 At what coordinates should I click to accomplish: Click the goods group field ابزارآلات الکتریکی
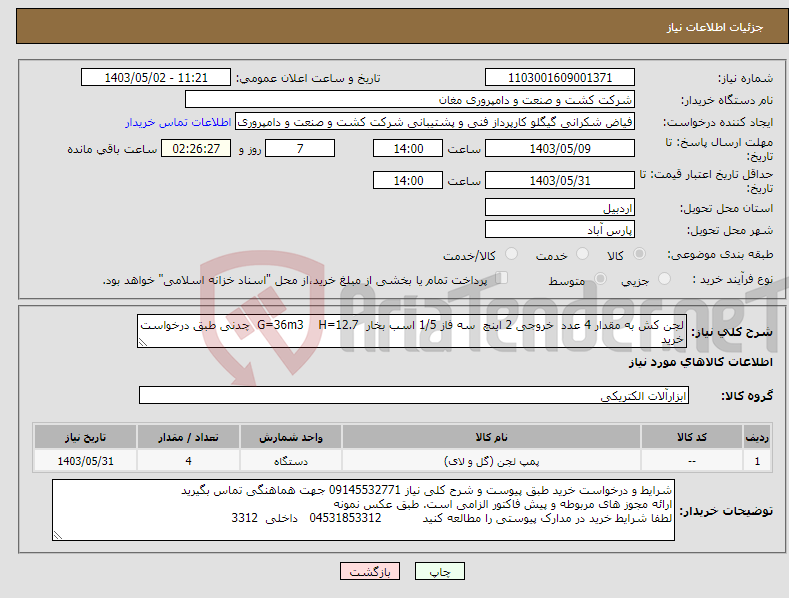[x=414, y=395]
